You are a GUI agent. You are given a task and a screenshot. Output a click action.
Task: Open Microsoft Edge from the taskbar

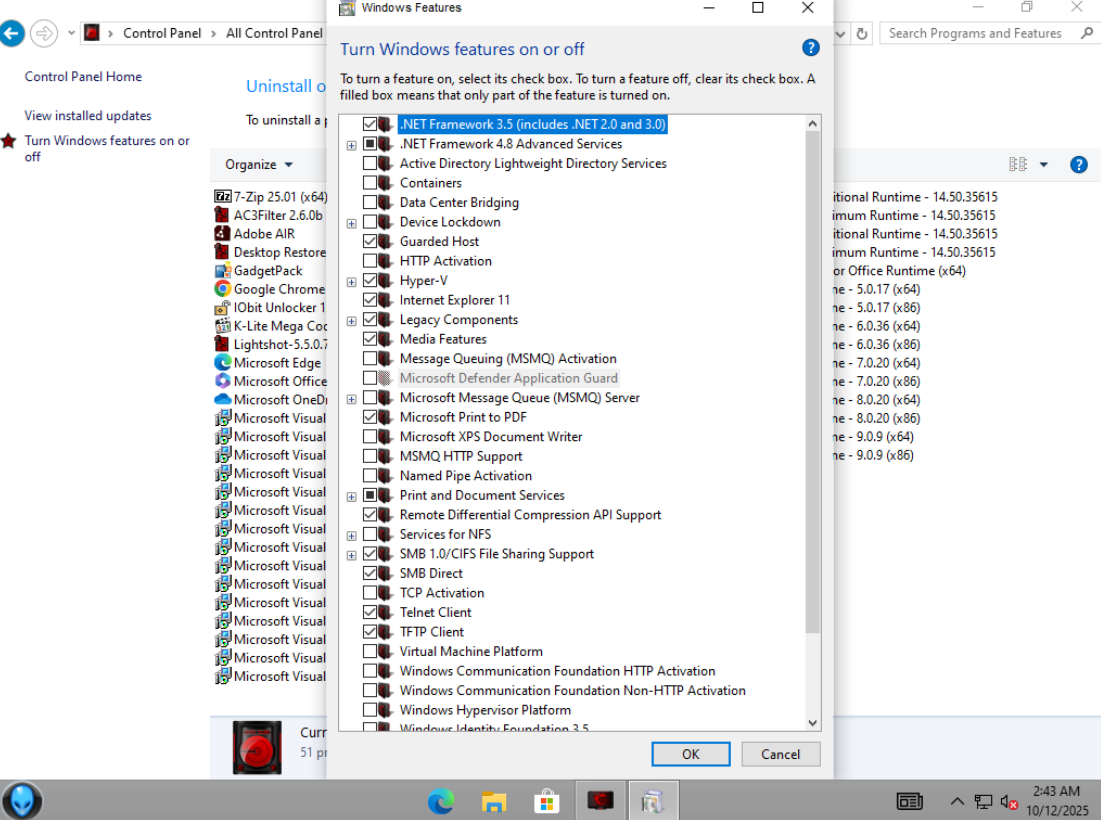pos(441,801)
